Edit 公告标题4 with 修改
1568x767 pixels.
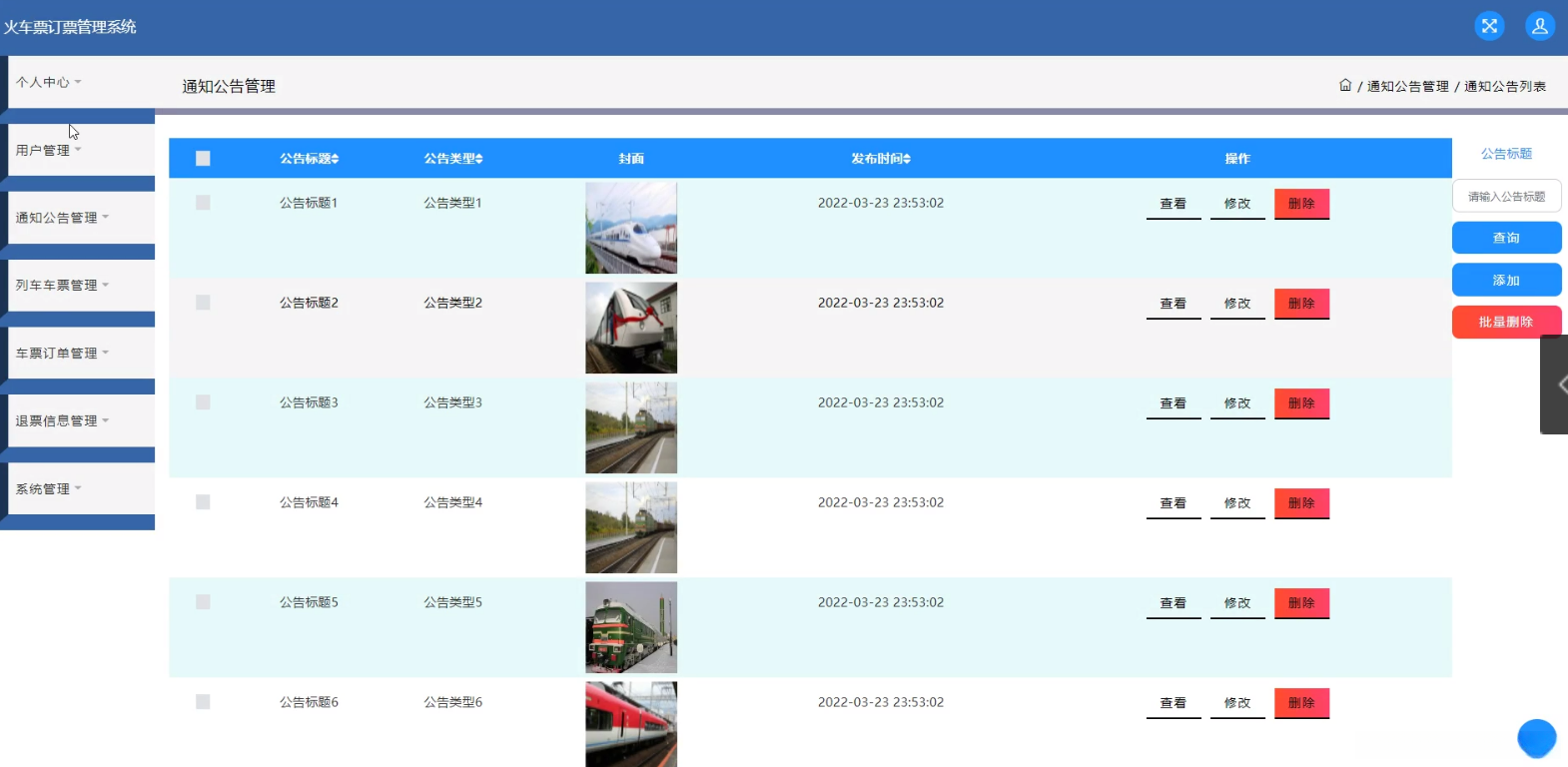tap(1237, 503)
